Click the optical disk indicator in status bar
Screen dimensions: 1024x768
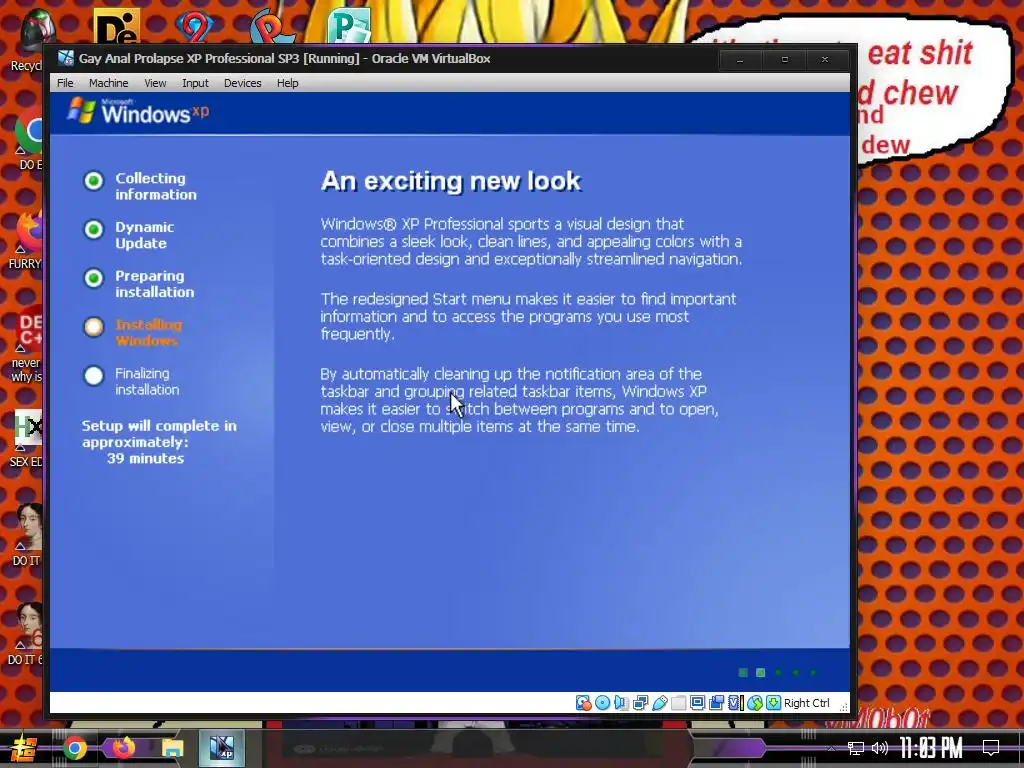pos(602,703)
